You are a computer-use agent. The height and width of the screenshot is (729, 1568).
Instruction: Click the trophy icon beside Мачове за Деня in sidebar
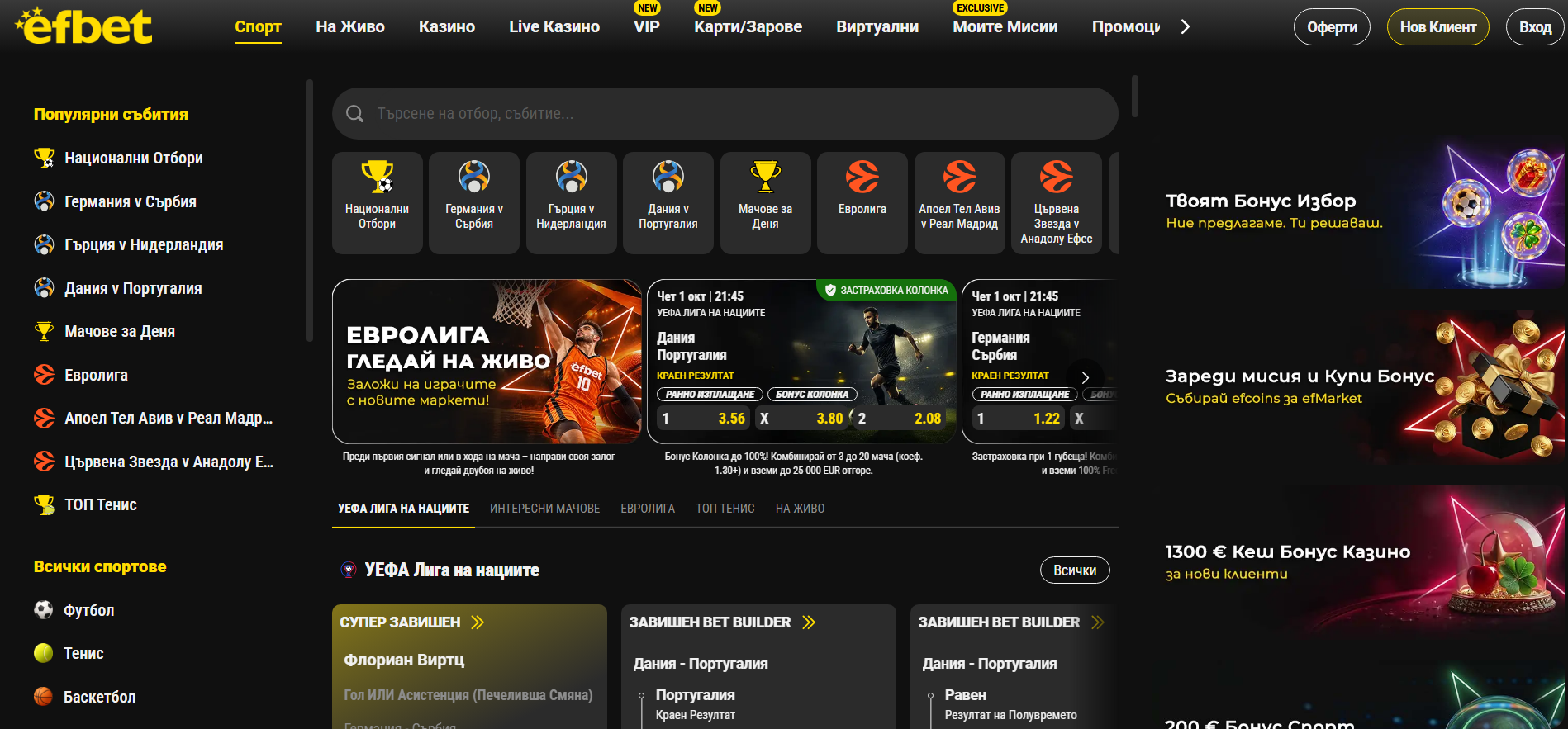[44, 331]
